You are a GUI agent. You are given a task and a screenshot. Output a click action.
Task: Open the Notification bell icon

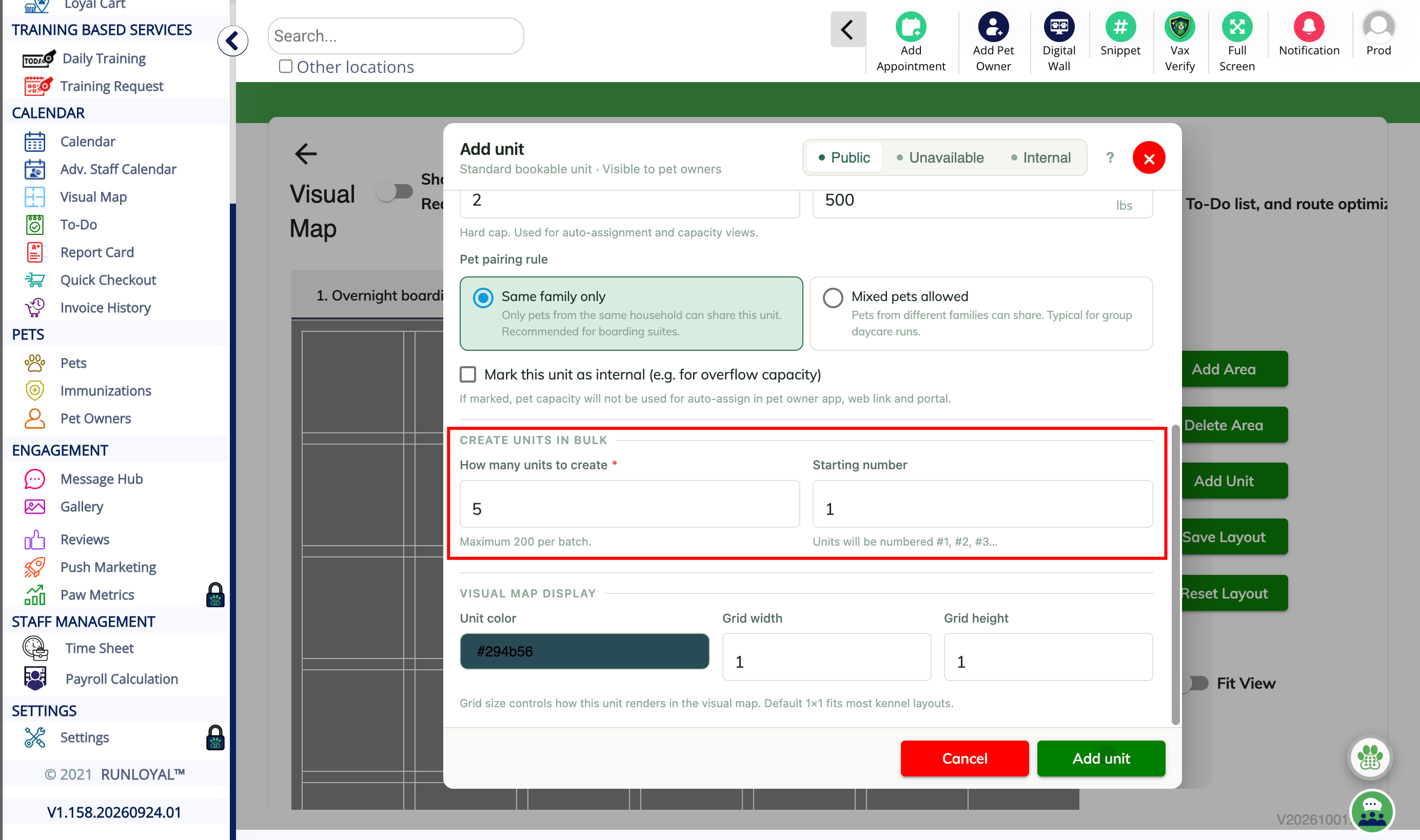(x=1309, y=26)
